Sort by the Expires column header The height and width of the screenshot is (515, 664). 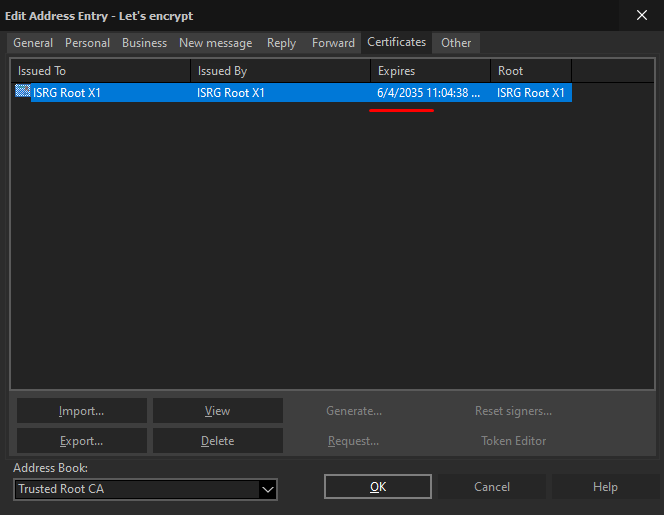click(431, 71)
